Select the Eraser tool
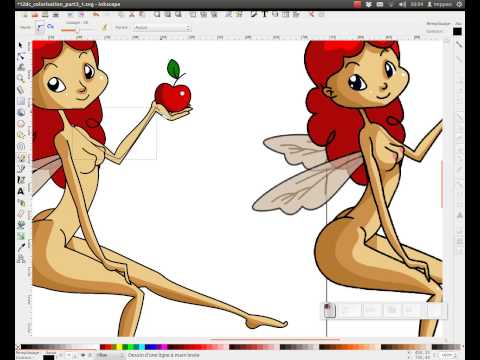The height and width of the screenshot is (360, 480). [x=21, y=214]
